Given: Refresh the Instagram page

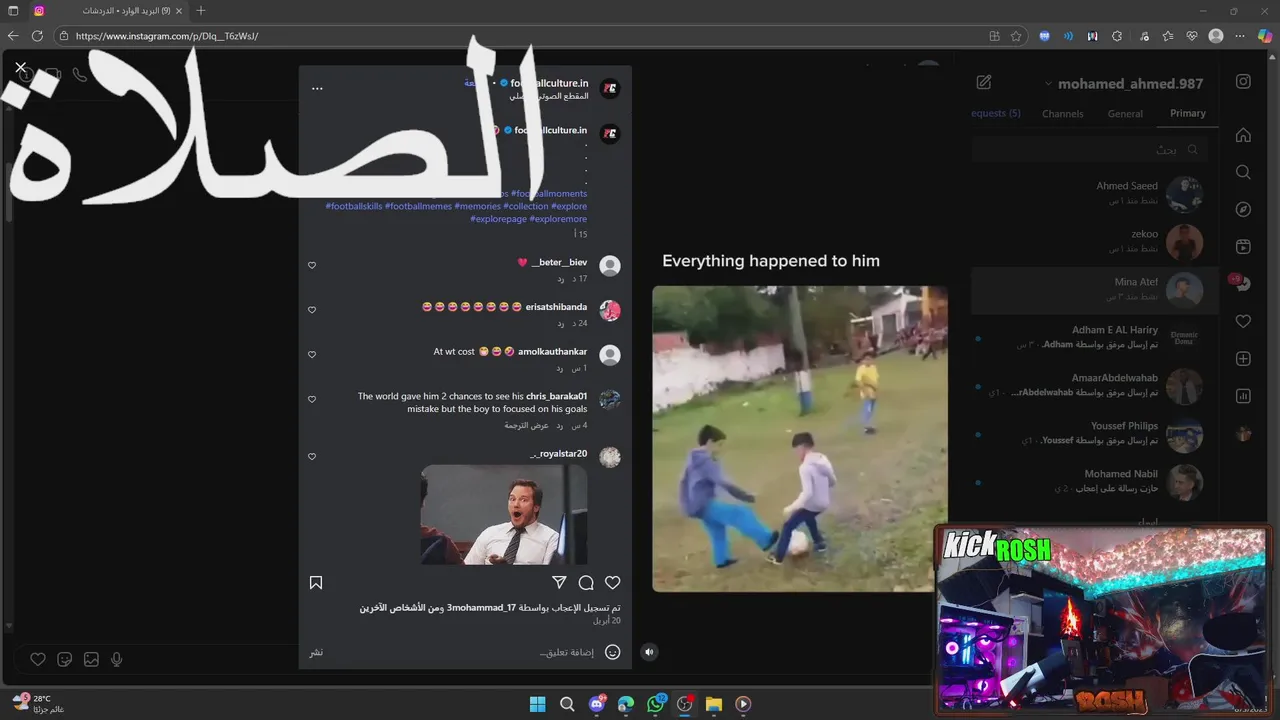Looking at the screenshot, I should pos(37,36).
